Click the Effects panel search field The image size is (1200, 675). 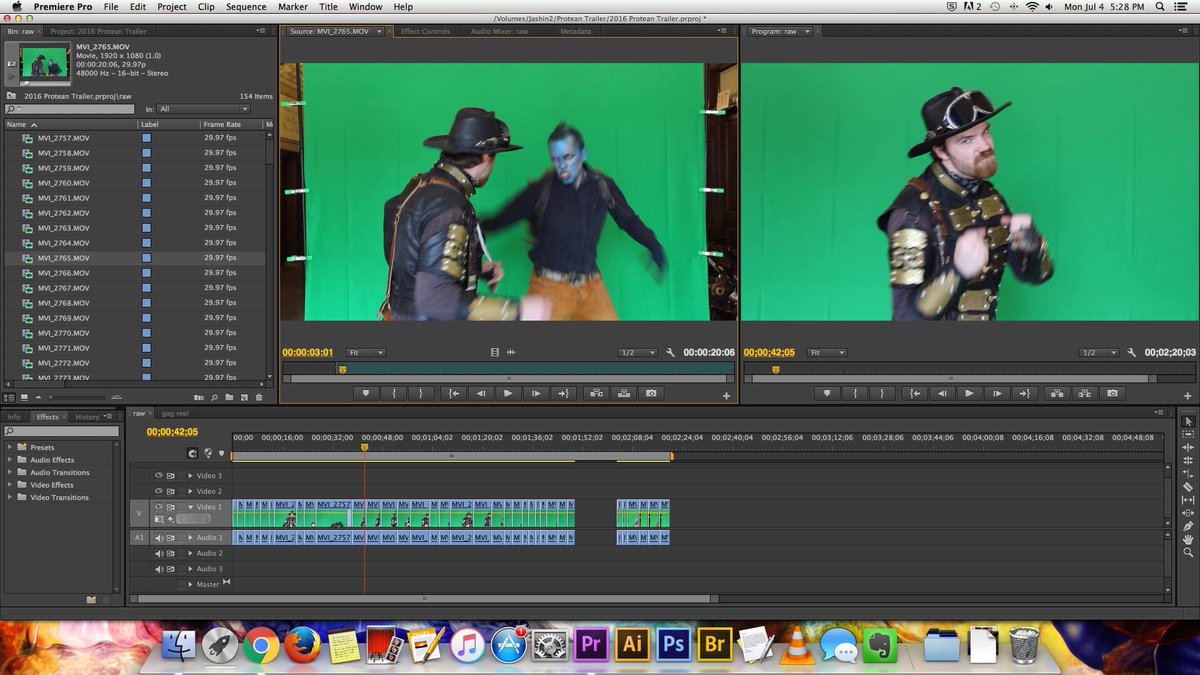62,432
